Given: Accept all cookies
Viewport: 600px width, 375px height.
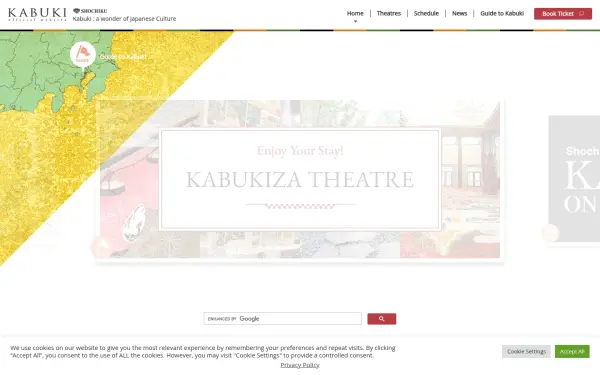Looking at the screenshot, I should pyautogui.click(x=572, y=351).
